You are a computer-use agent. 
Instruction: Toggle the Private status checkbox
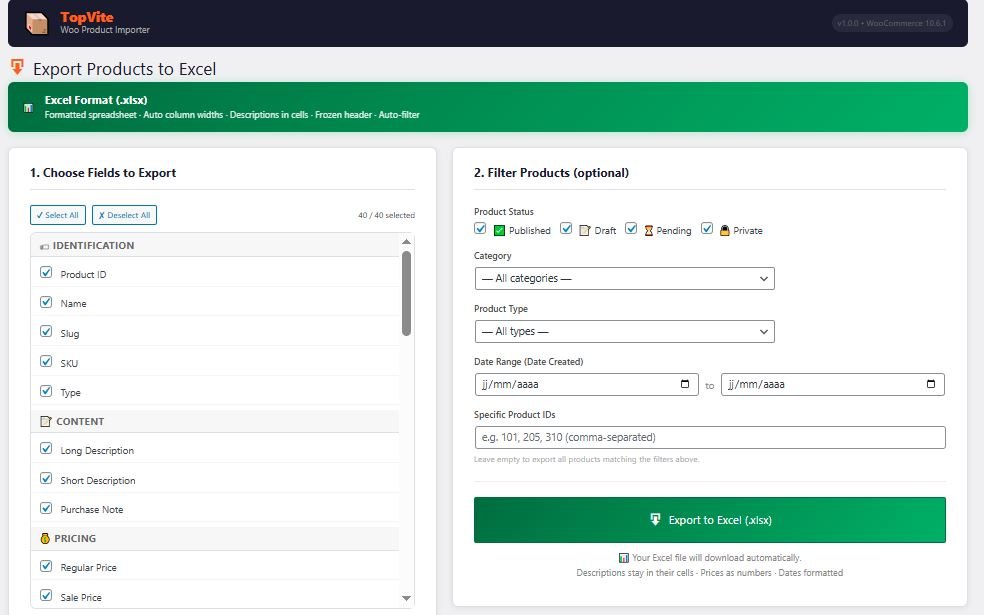[707, 229]
